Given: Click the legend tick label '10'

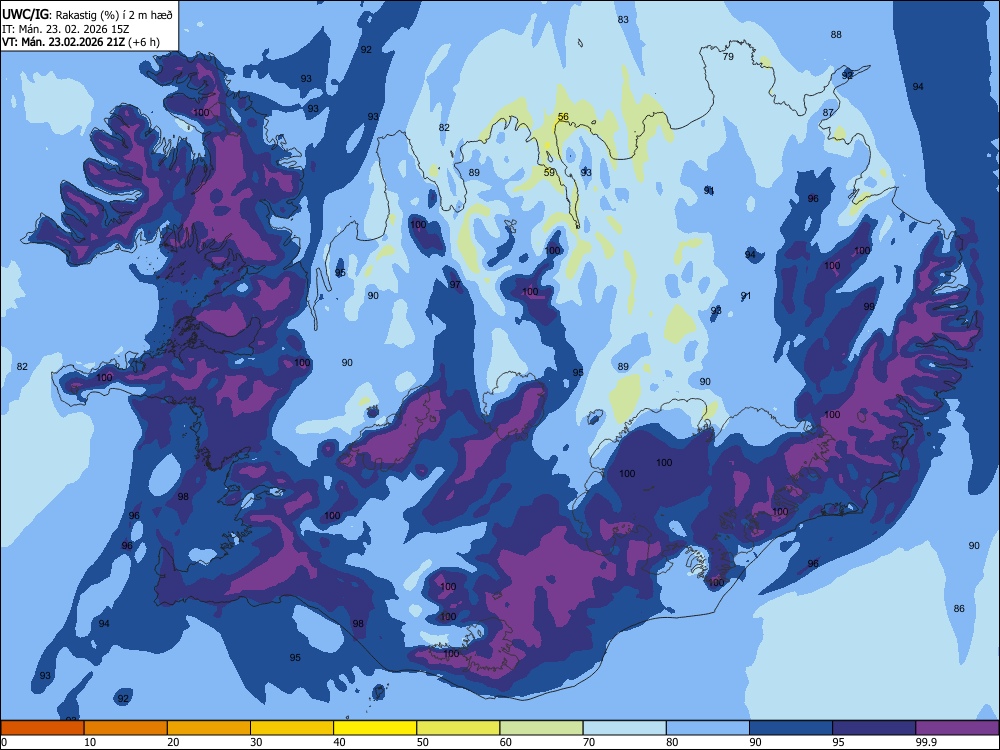Looking at the screenshot, I should [90, 742].
